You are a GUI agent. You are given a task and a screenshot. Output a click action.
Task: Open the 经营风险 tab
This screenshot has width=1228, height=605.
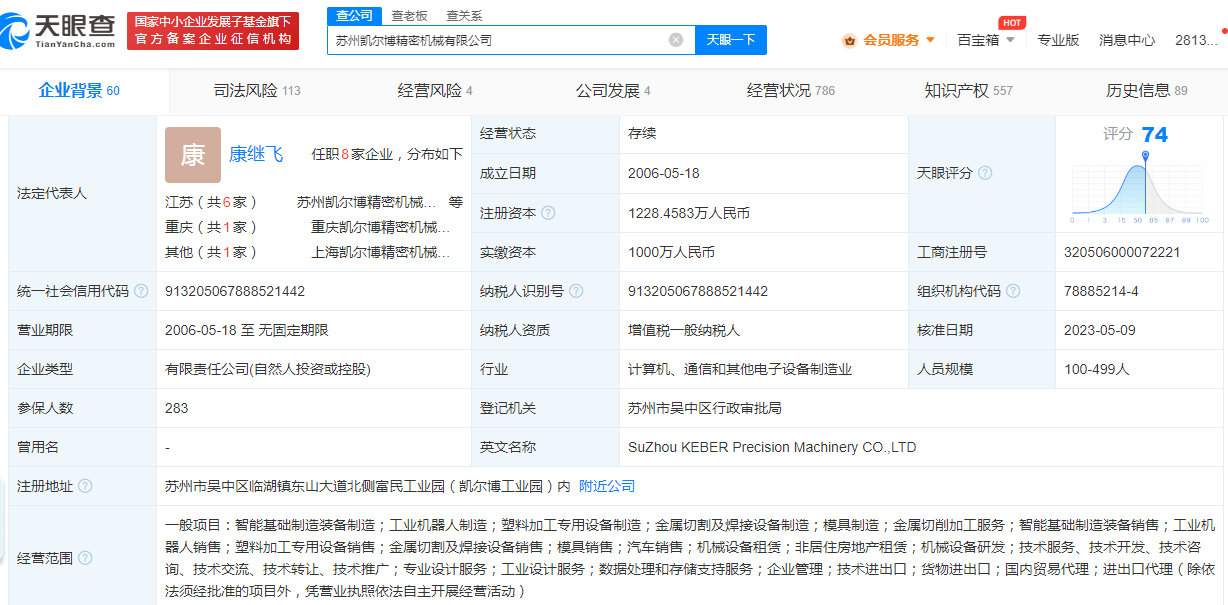[435, 91]
